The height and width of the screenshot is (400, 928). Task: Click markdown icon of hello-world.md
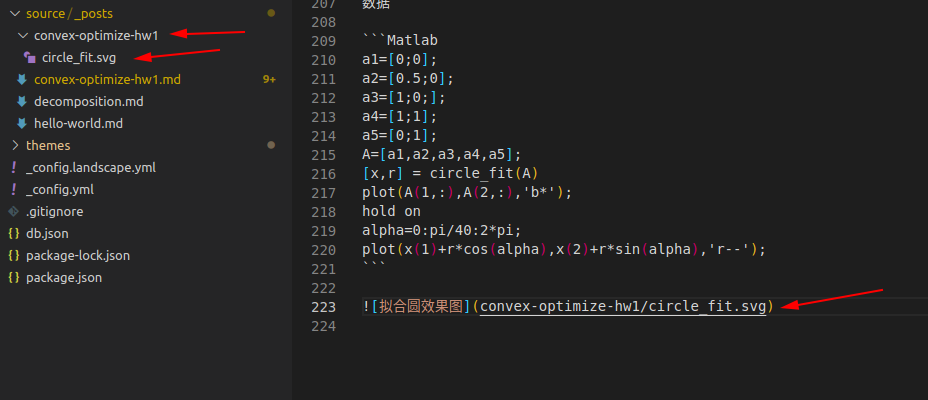tap(22, 124)
